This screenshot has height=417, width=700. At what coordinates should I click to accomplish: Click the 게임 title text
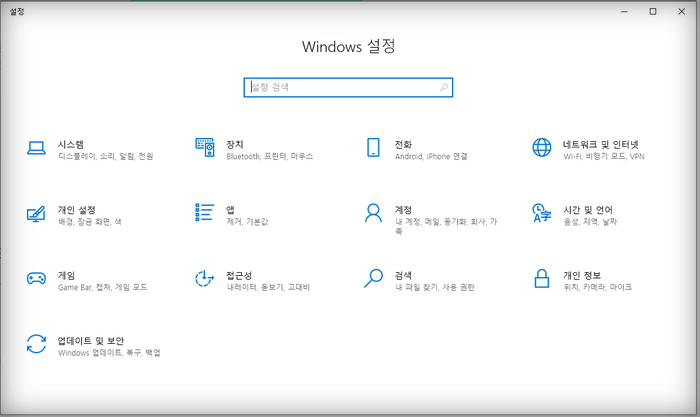[x=66, y=275]
